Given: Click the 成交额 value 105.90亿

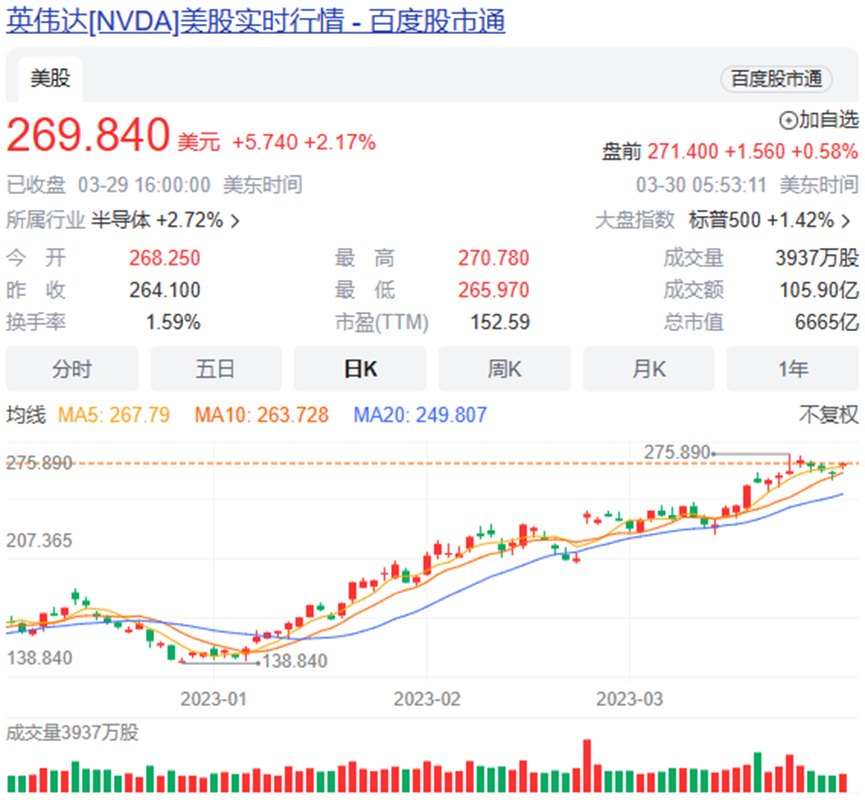Looking at the screenshot, I should coord(819,290).
